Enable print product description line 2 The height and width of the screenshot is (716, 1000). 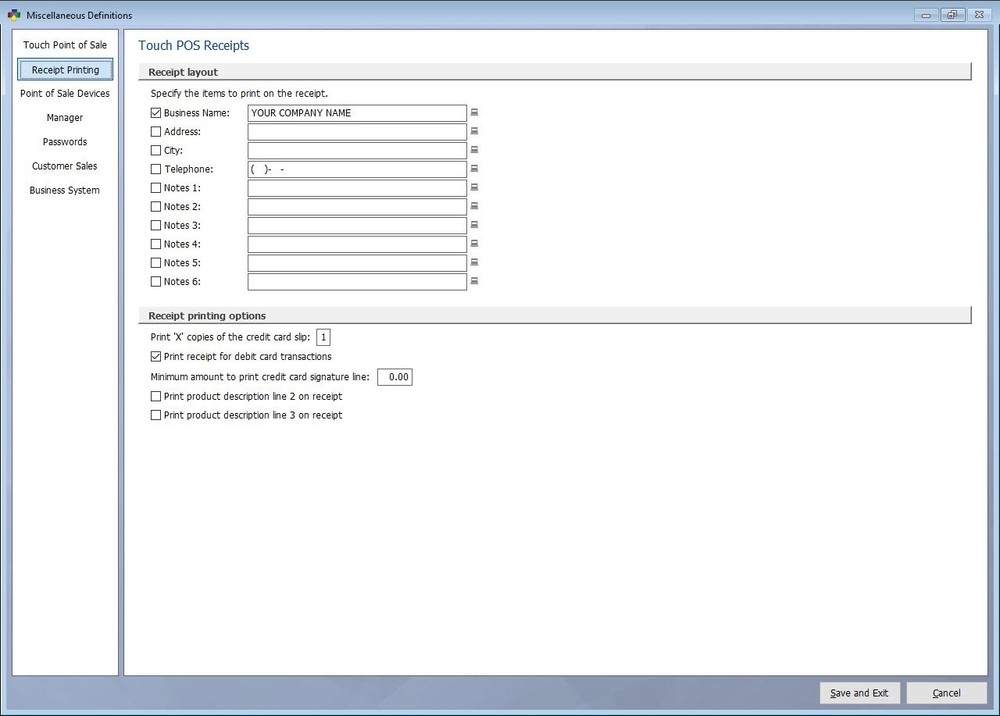point(156,397)
